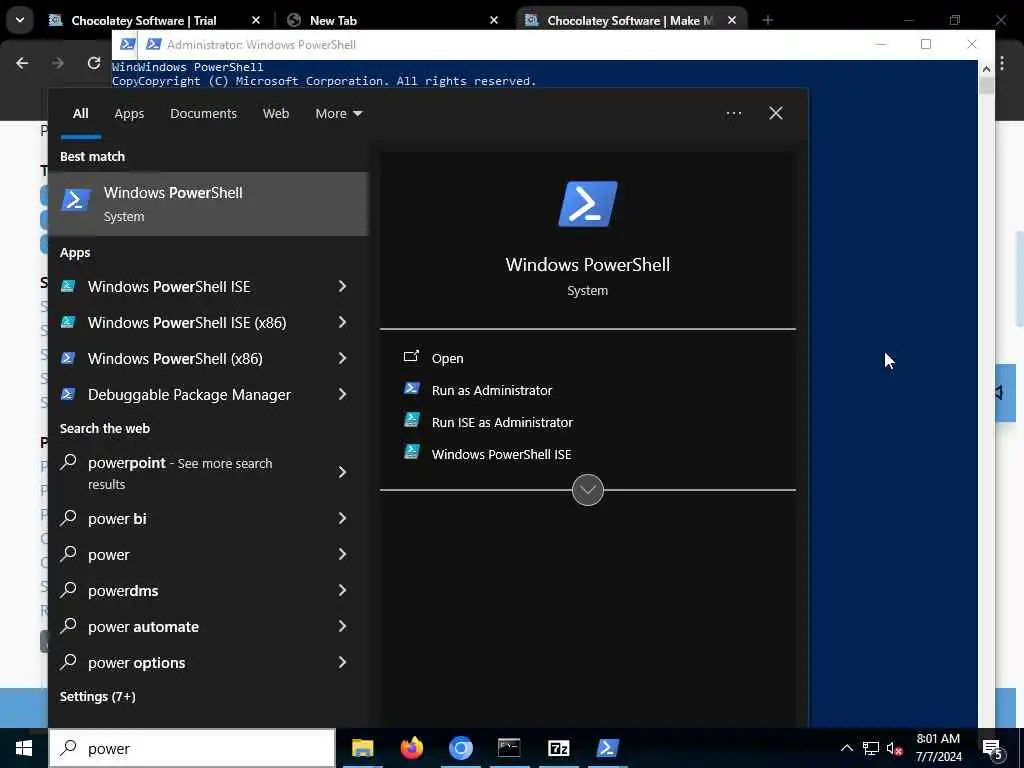Expand power bi web search arrow

coord(342,518)
